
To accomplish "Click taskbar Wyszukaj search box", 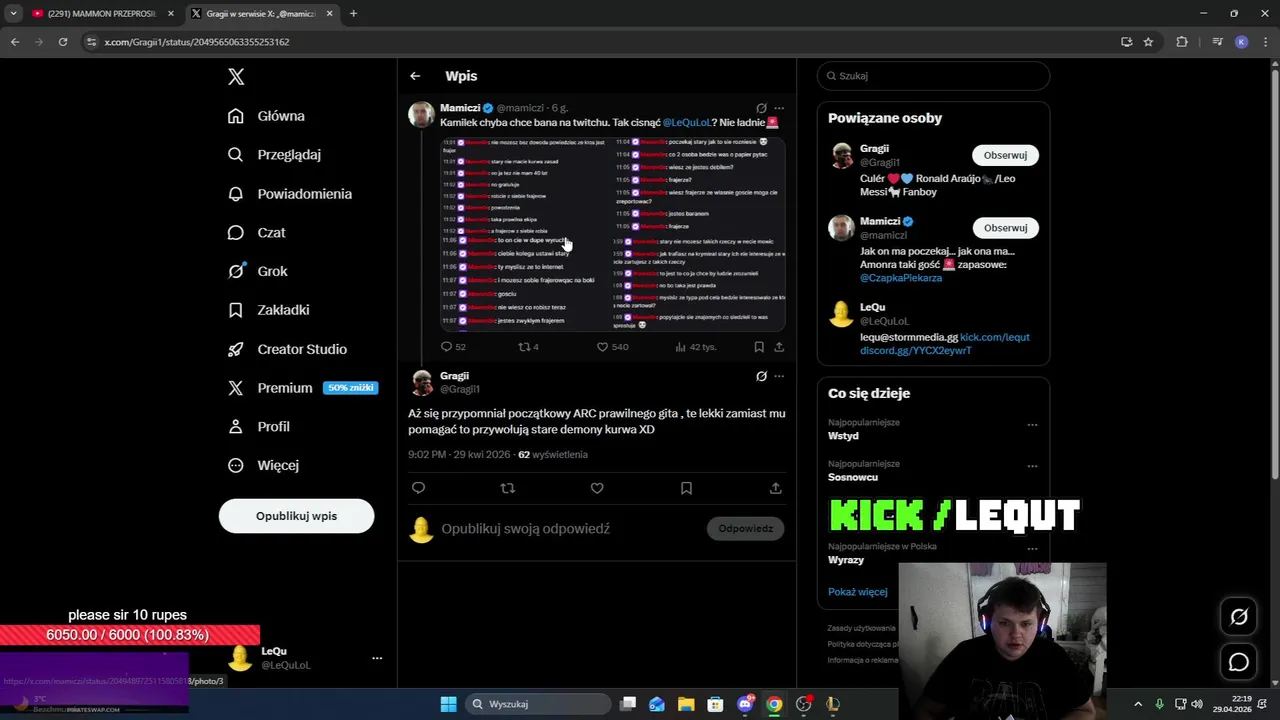I will [x=537, y=704].
